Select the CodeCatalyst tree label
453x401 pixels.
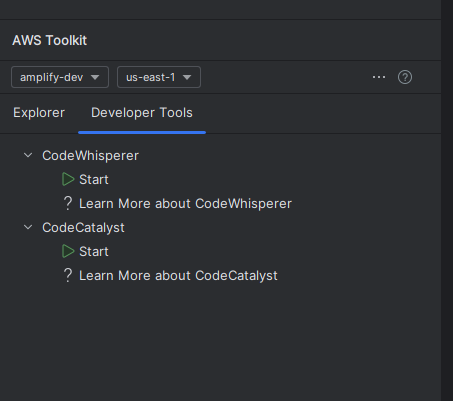point(83,228)
